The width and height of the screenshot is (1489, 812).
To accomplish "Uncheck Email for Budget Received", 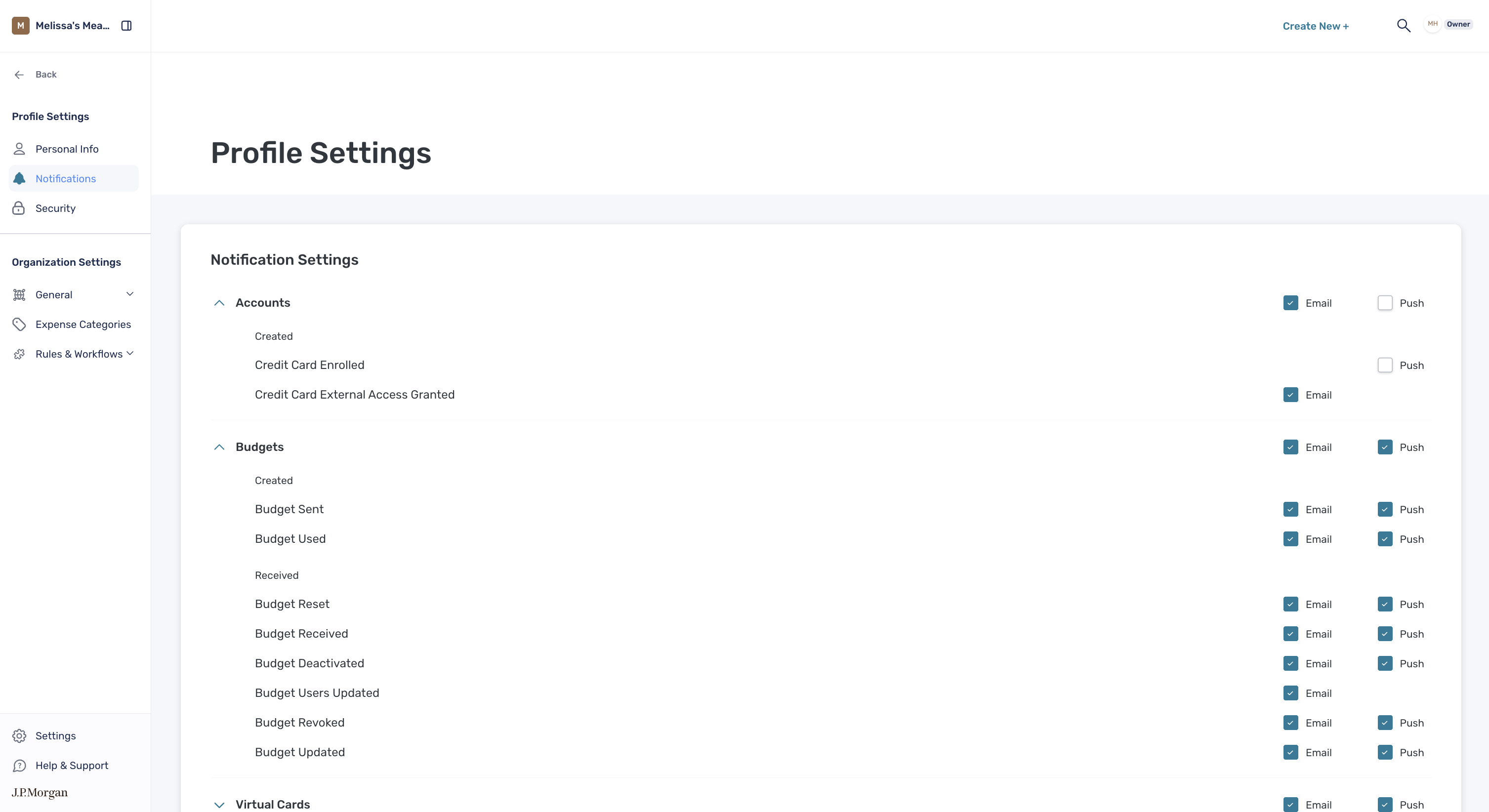I will [1291, 634].
